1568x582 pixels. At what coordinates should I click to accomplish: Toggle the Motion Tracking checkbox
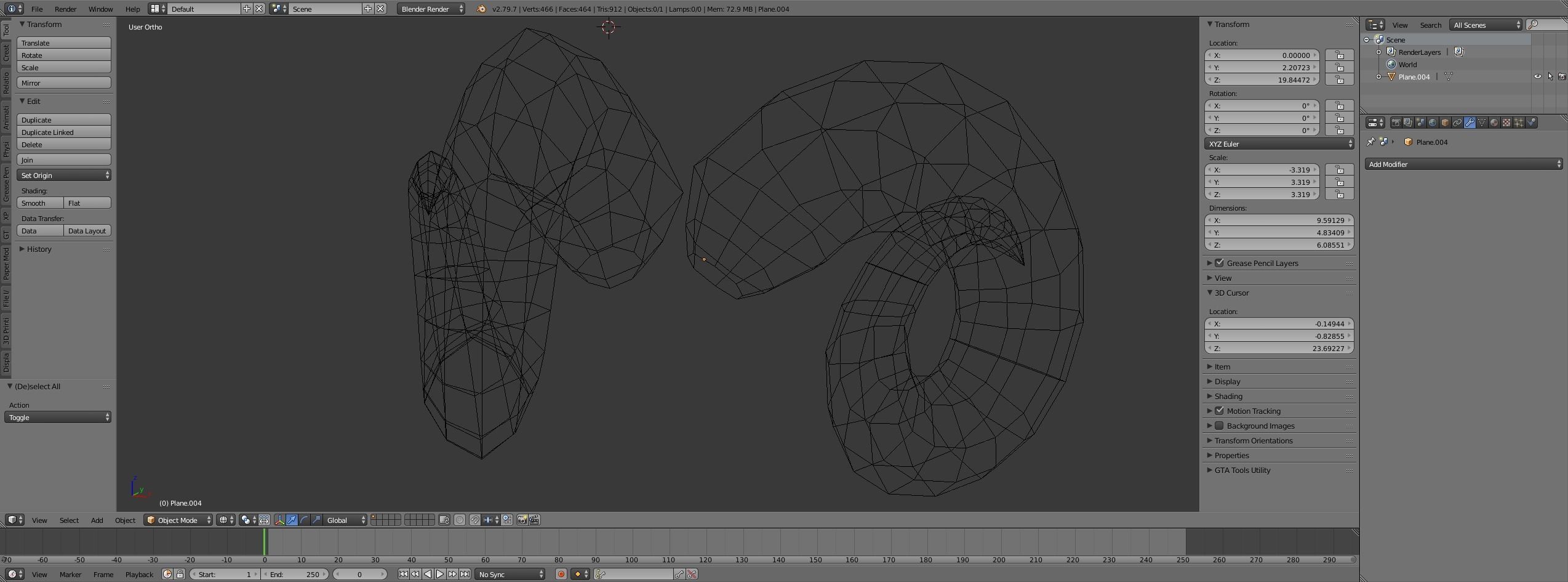(1219, 411)
